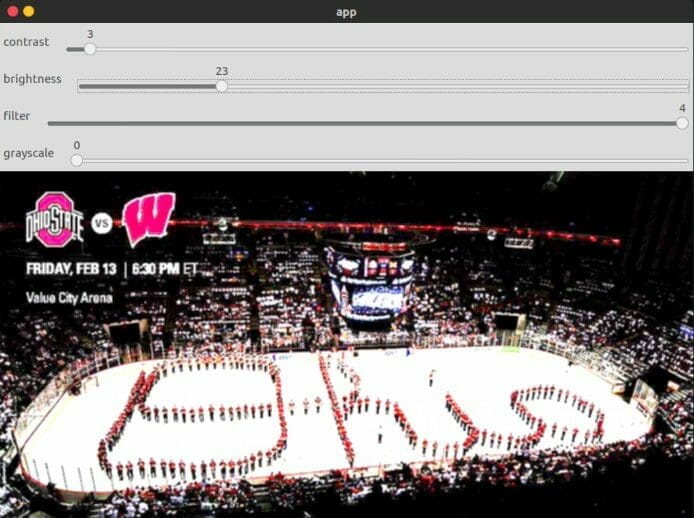Click the 'Value City Arena' text

coord(69,298)
